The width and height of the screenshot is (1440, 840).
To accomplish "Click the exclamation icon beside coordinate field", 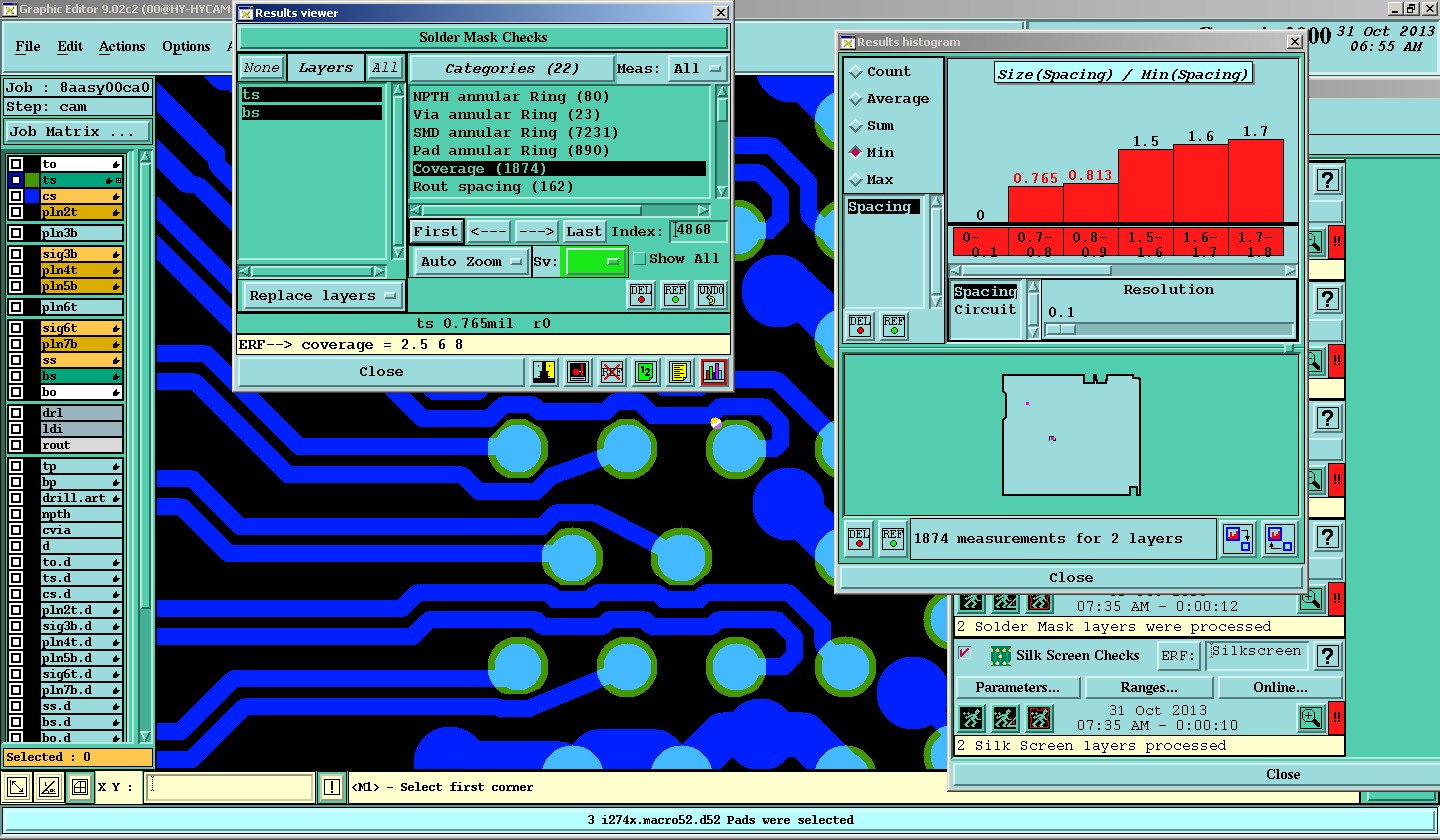I will (x=331, y=788).
